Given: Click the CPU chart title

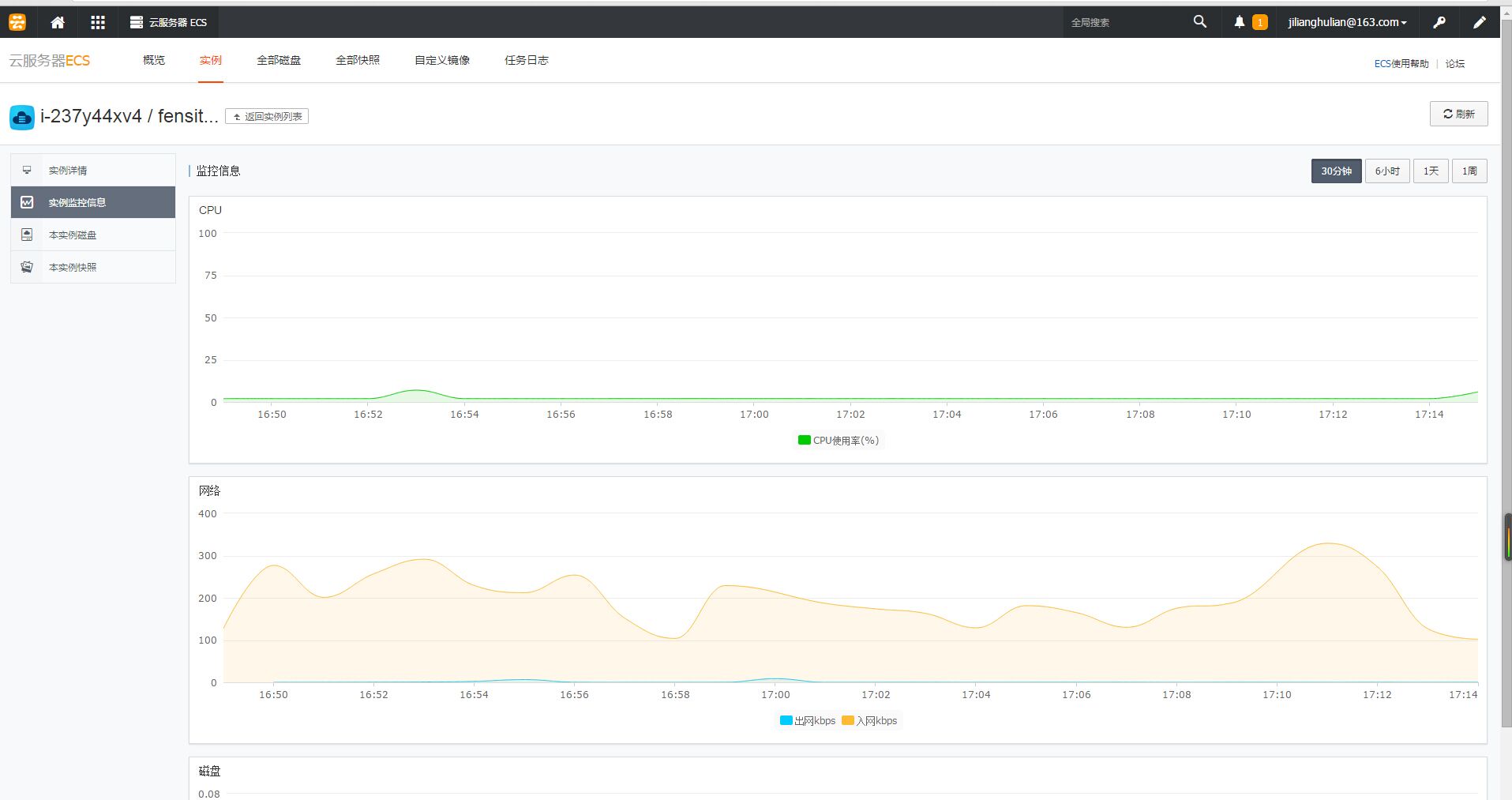Looking at the screenshot, I should tap(210, 210).
